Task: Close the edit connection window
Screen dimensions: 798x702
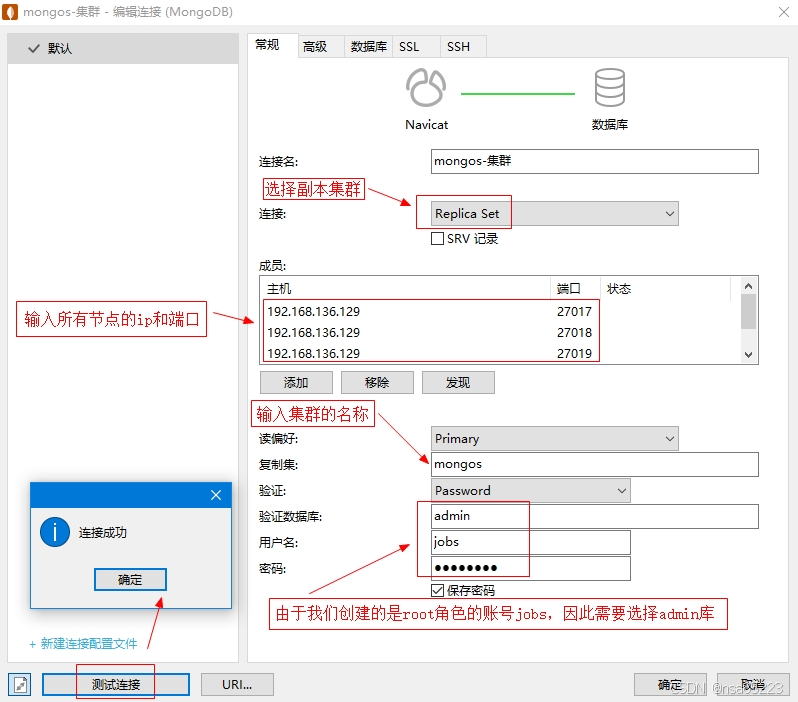Action: click(784, 12)
